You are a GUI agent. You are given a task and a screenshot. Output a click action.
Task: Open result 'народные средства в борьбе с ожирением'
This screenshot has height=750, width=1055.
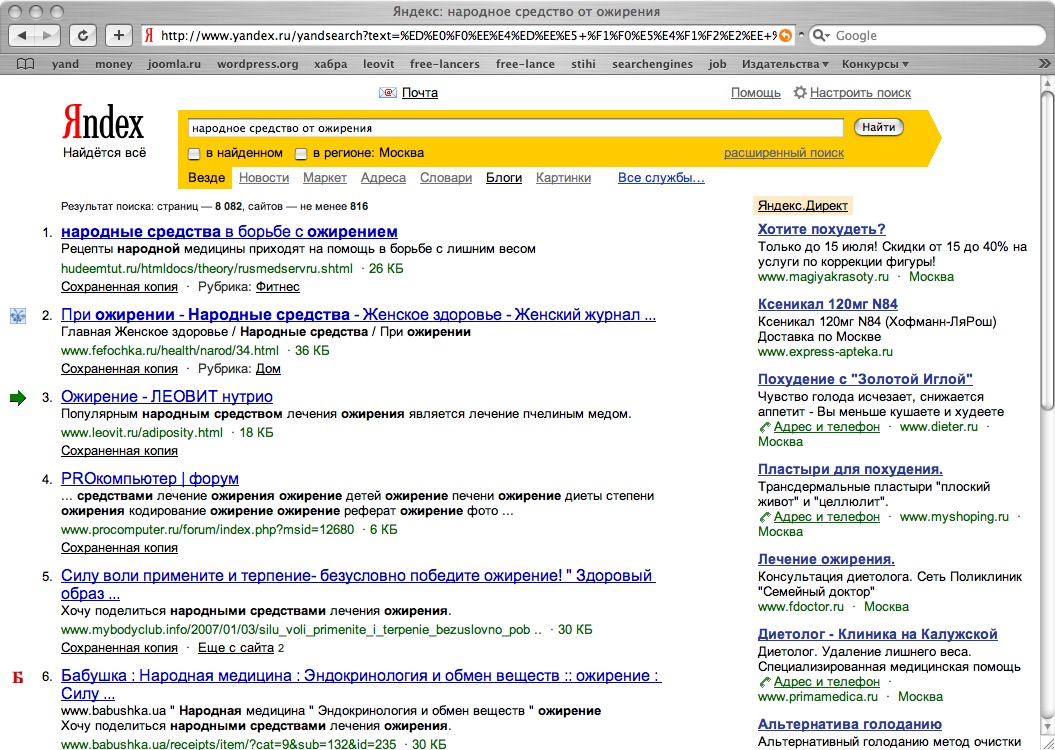click(x=229, y=231)
